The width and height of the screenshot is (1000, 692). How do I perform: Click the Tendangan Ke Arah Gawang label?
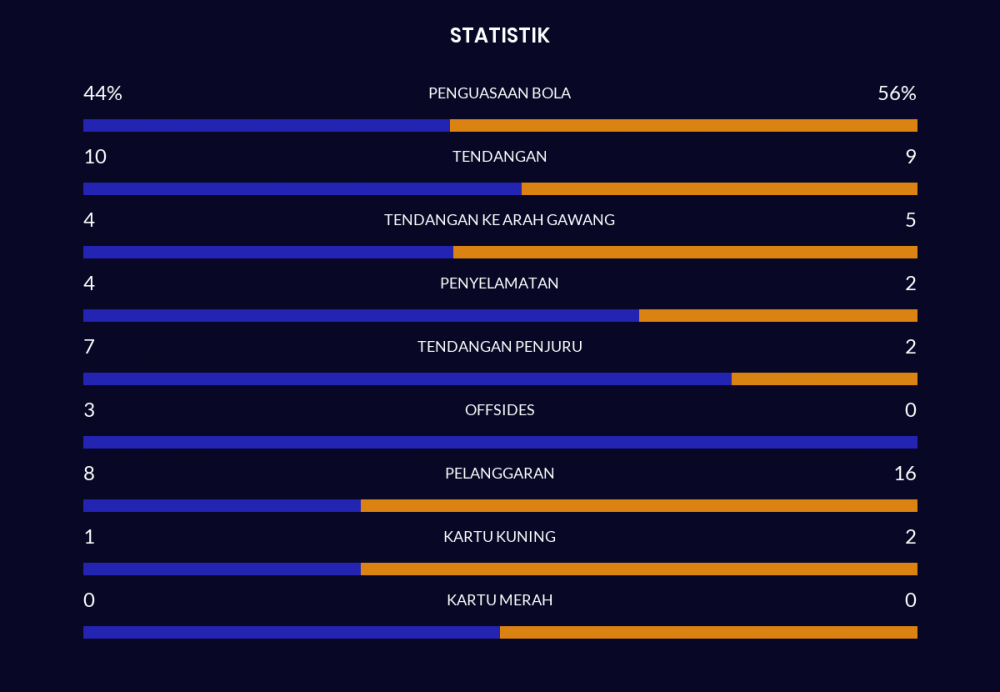tap(499, 220)
